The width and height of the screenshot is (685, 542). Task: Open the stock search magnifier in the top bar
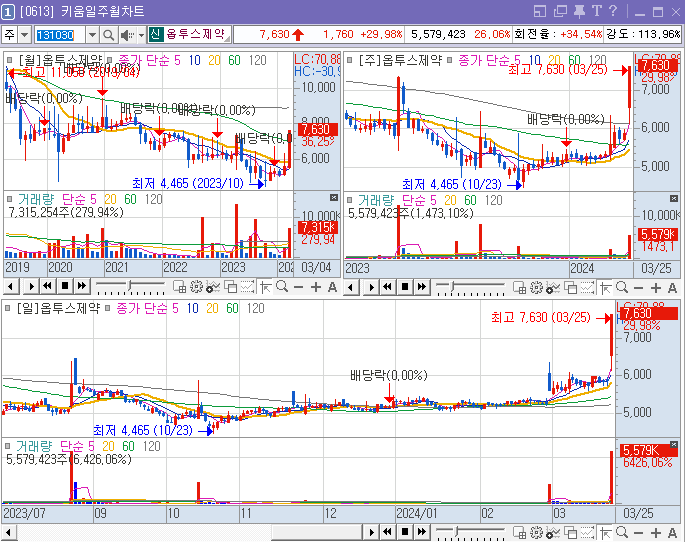[108, 35]
